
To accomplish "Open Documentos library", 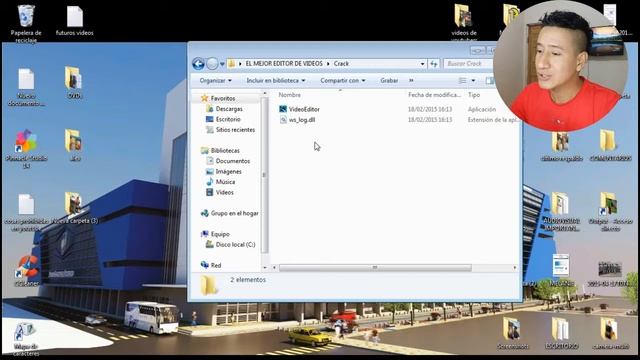I will 233,161.
